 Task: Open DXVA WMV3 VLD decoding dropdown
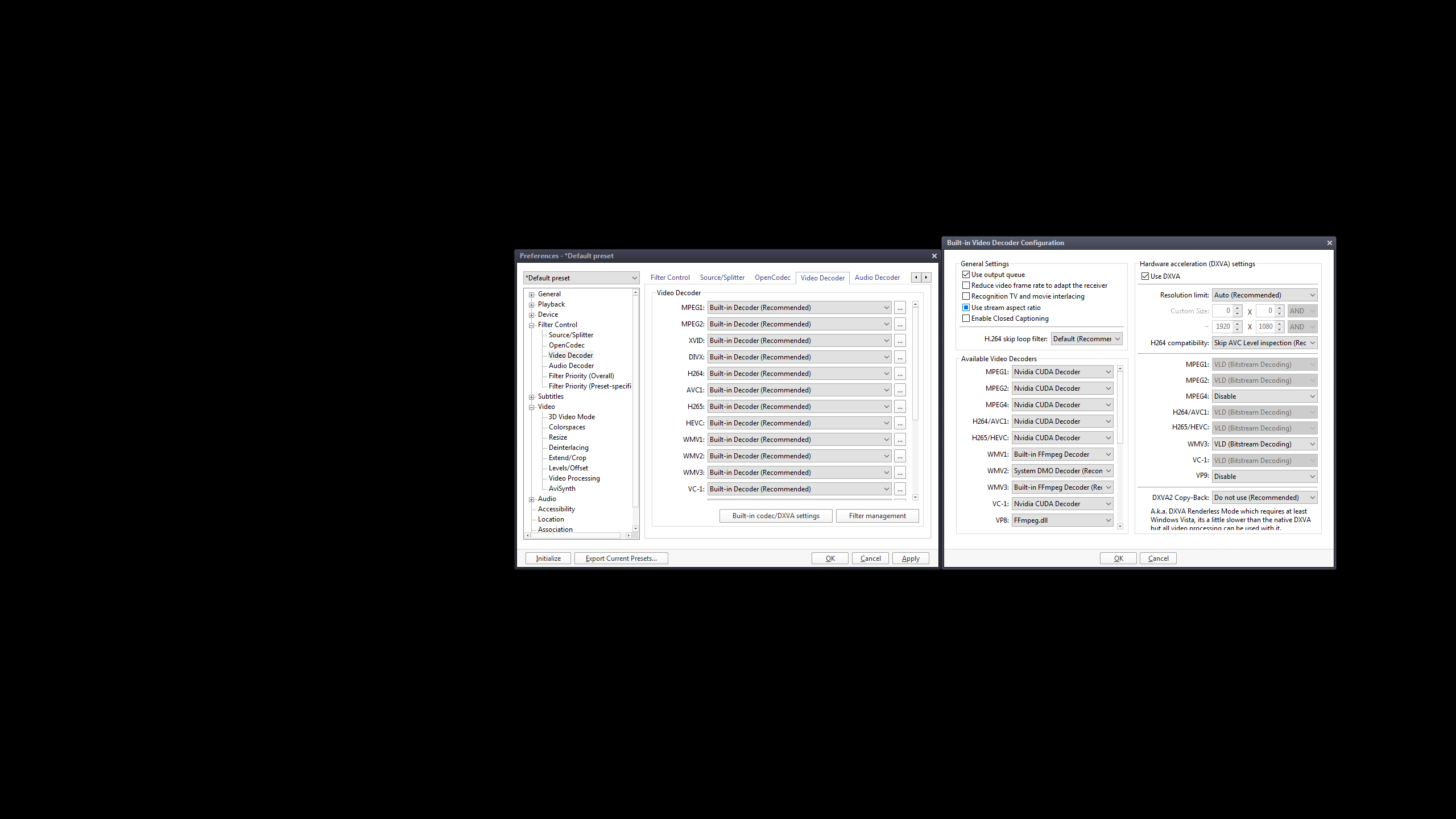[1264, 444]
